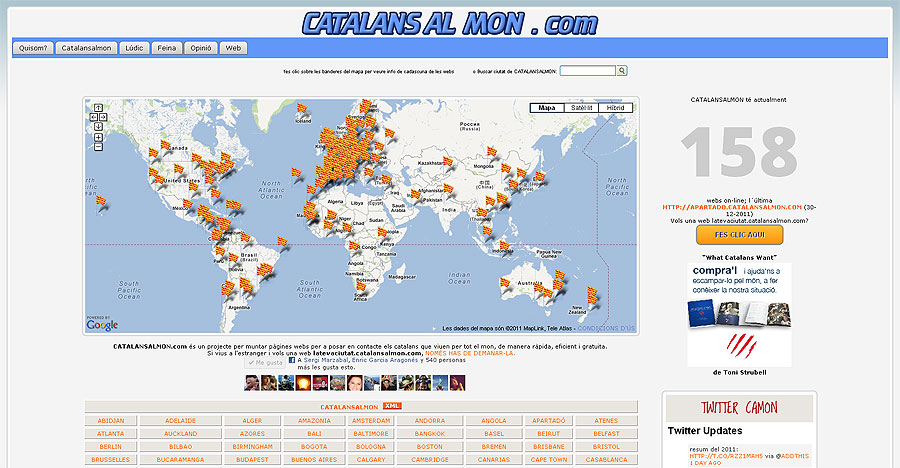Screen dimensions: 900x468
Task: Zoom in on the map
Action: [98, 137]
